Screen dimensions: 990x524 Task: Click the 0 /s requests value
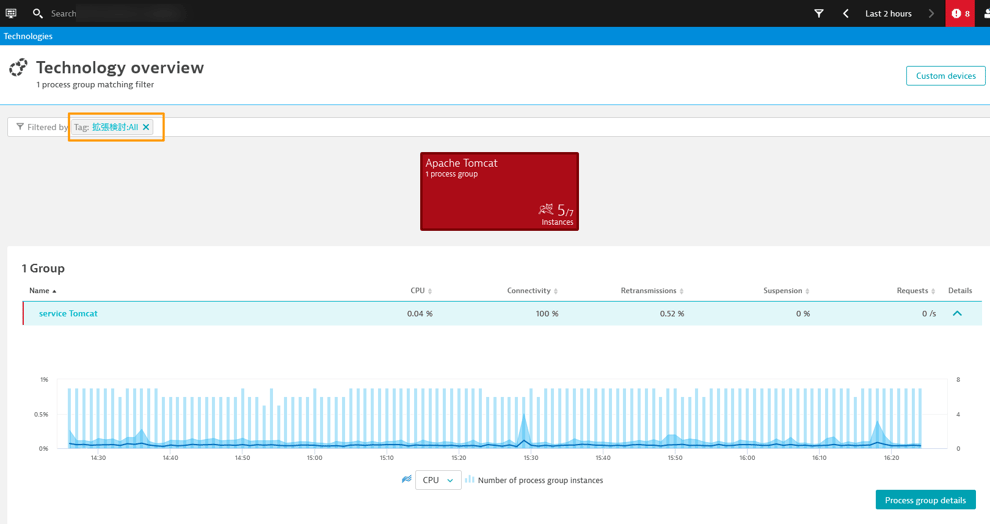tap(929, 313)
